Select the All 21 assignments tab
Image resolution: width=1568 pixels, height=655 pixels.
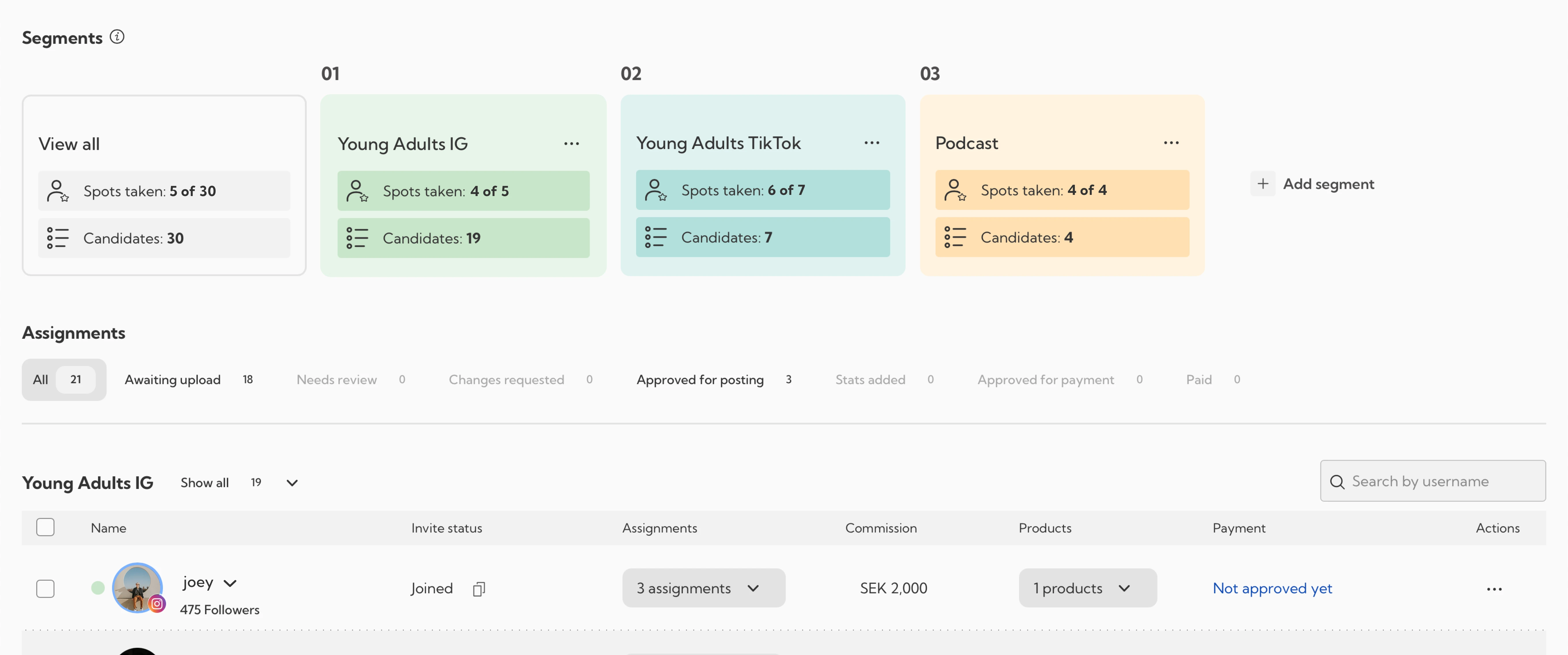(64, 380)
